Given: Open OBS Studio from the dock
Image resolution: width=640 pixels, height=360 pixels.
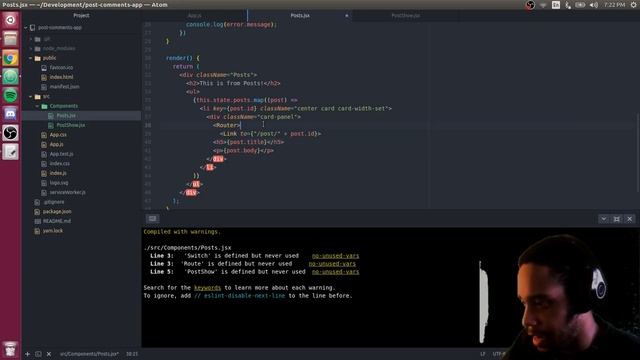Looking at the screenshot, I should pyautogui.click(x=10, y=133).
